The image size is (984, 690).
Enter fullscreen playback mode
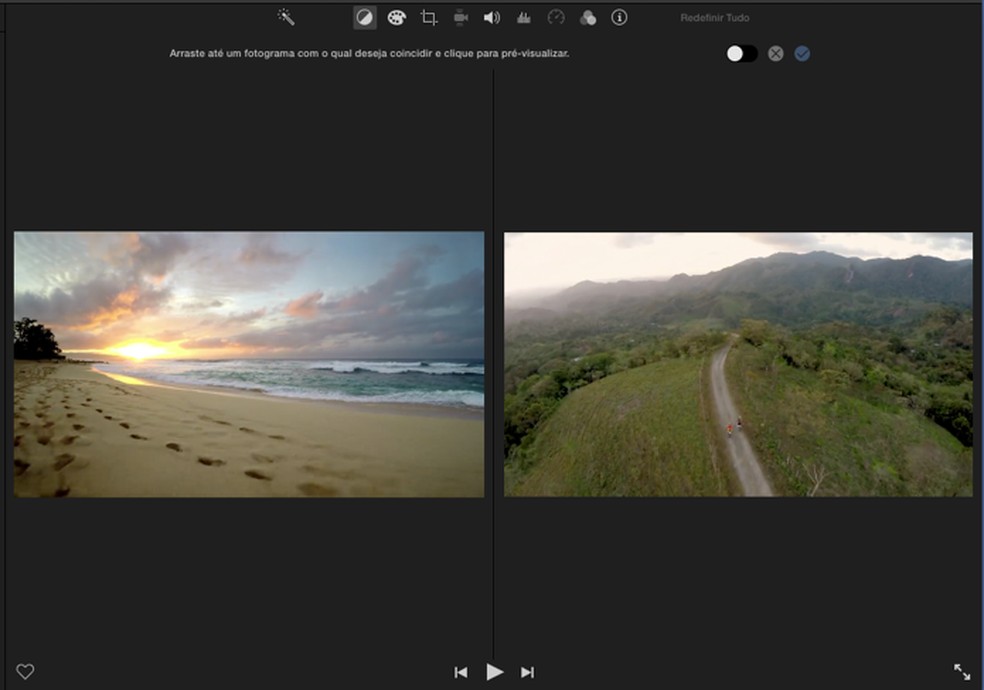(x=962, y=672)
